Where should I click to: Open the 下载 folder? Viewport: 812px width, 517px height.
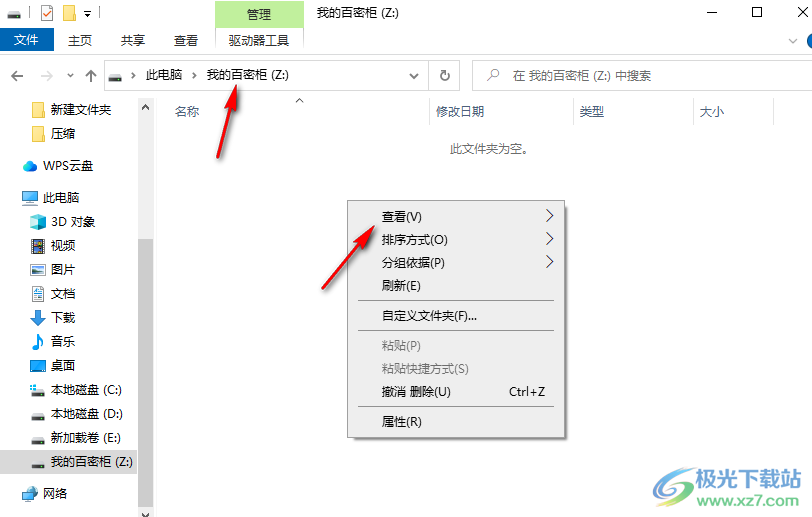click(x=63, y=318)
